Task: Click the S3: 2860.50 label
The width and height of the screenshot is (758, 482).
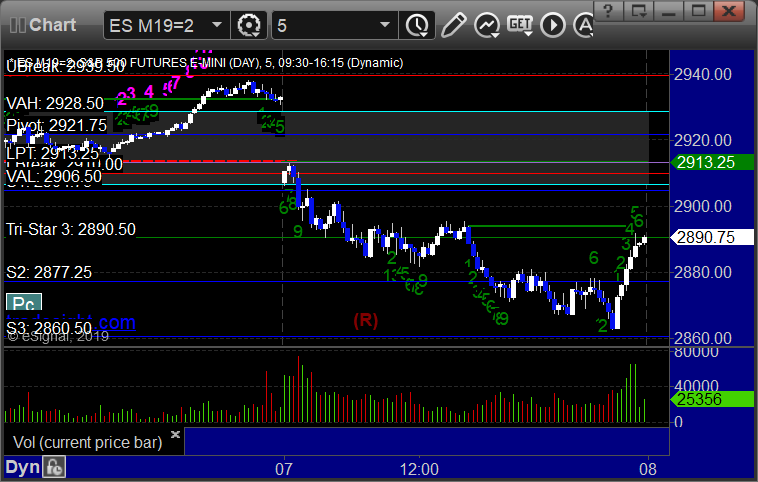Action: pos(48,329)
